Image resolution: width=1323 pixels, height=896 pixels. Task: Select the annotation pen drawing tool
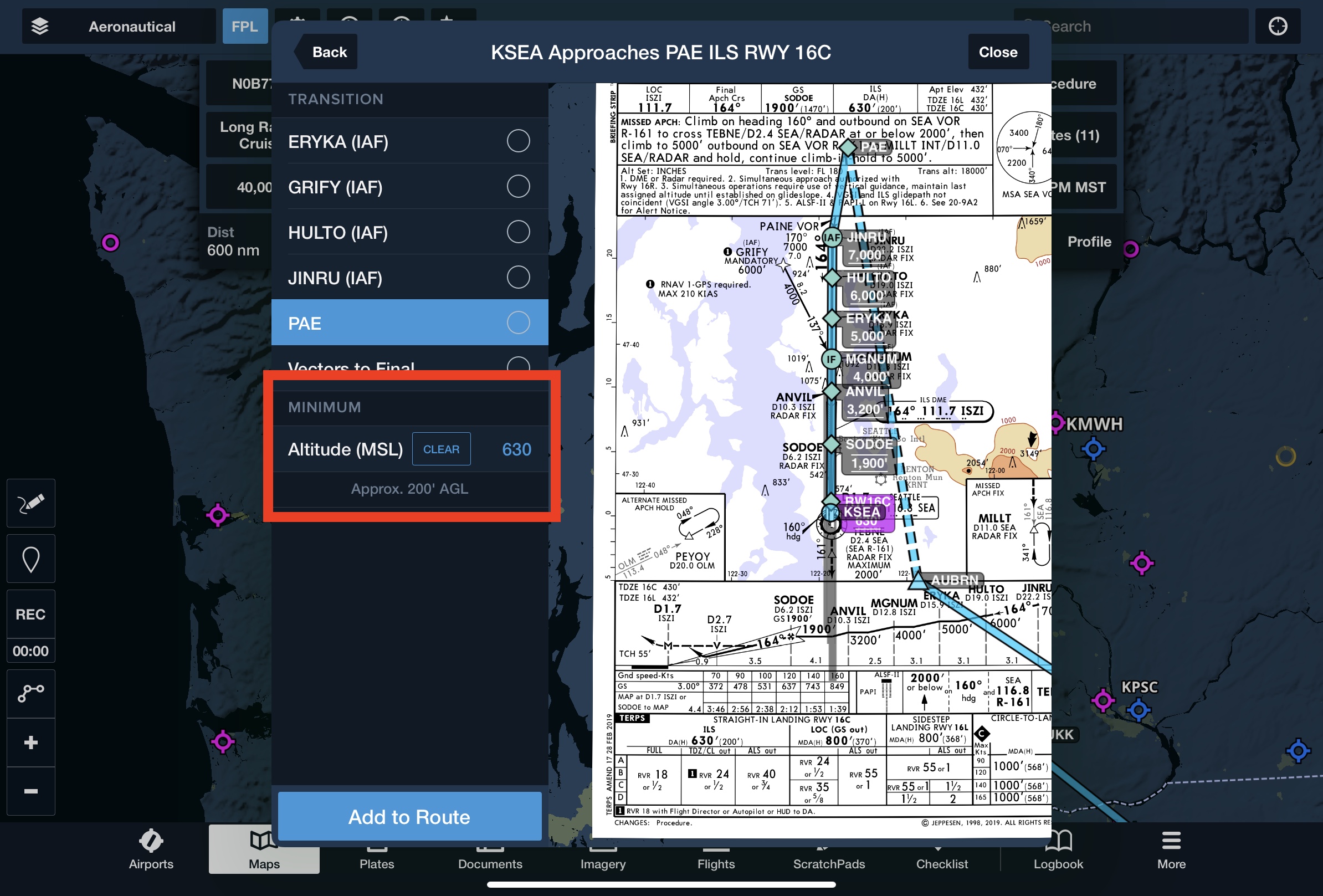pos(30,503)
